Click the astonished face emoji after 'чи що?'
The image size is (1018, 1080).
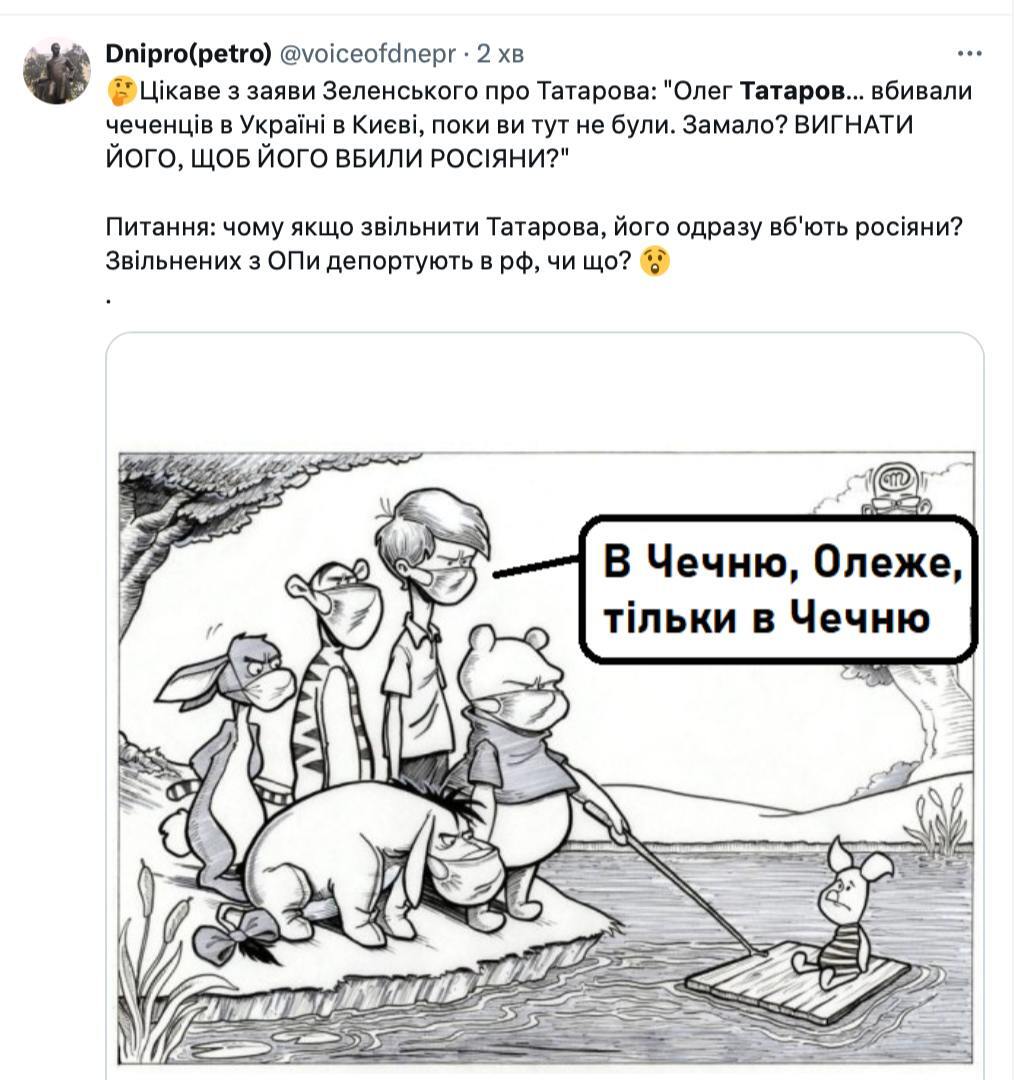click(x=654, y=262)
